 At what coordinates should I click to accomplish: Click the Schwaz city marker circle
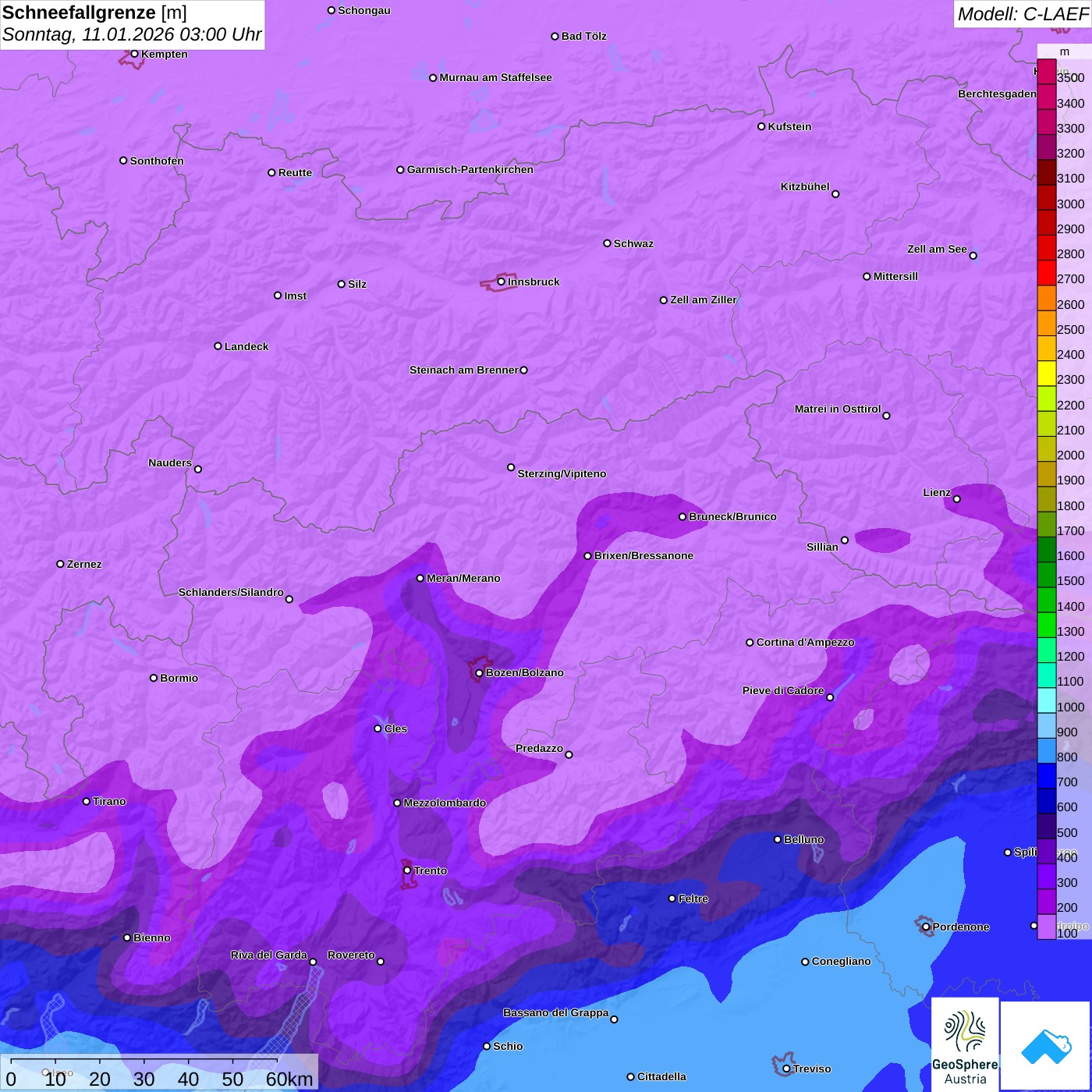tap(608, 243)
